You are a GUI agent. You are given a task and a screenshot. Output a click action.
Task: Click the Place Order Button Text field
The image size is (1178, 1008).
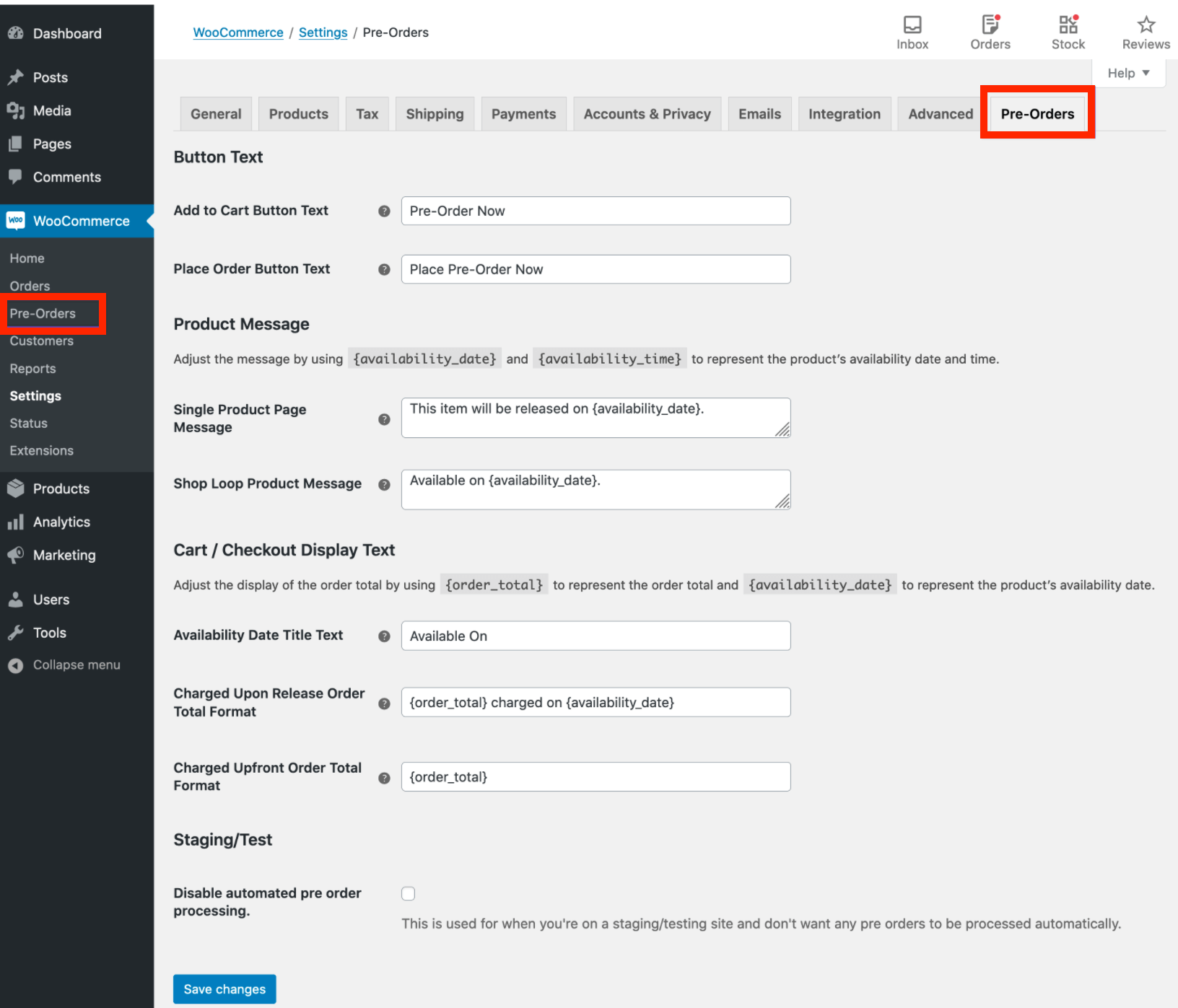tap(595, 269)
